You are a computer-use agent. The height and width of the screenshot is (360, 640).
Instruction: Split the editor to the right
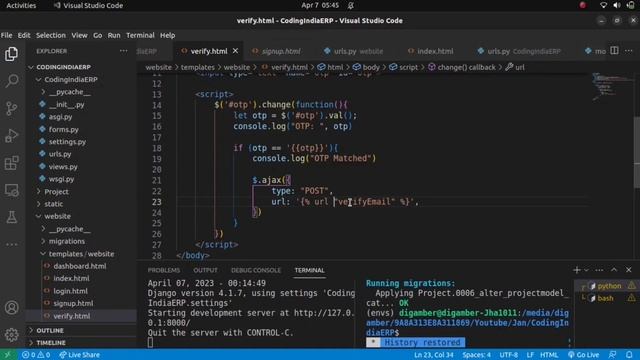tap(614, 51)
